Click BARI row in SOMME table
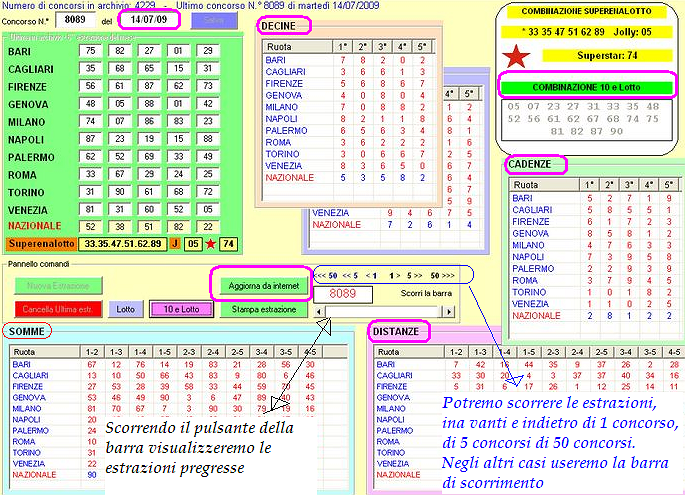Screen dimensions: 685x495 [x=178, y=364]
